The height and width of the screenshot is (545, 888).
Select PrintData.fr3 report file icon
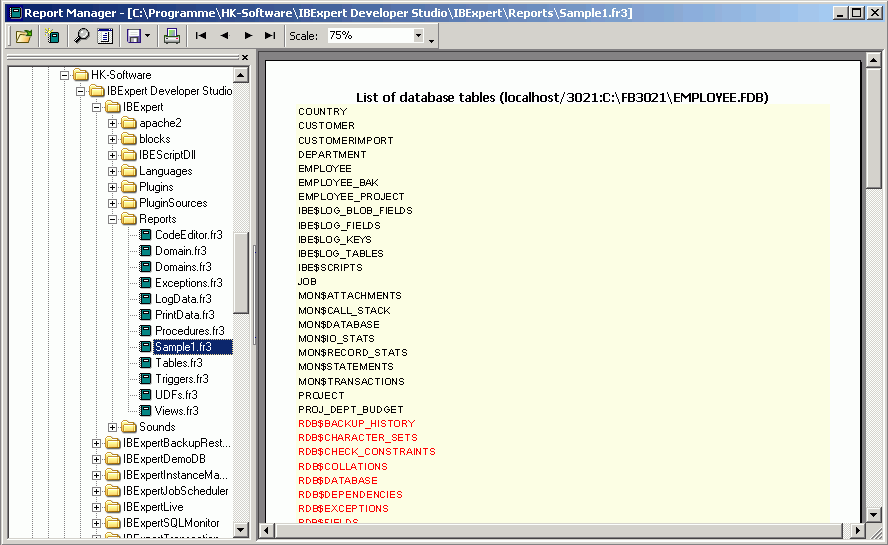point(146,314)
